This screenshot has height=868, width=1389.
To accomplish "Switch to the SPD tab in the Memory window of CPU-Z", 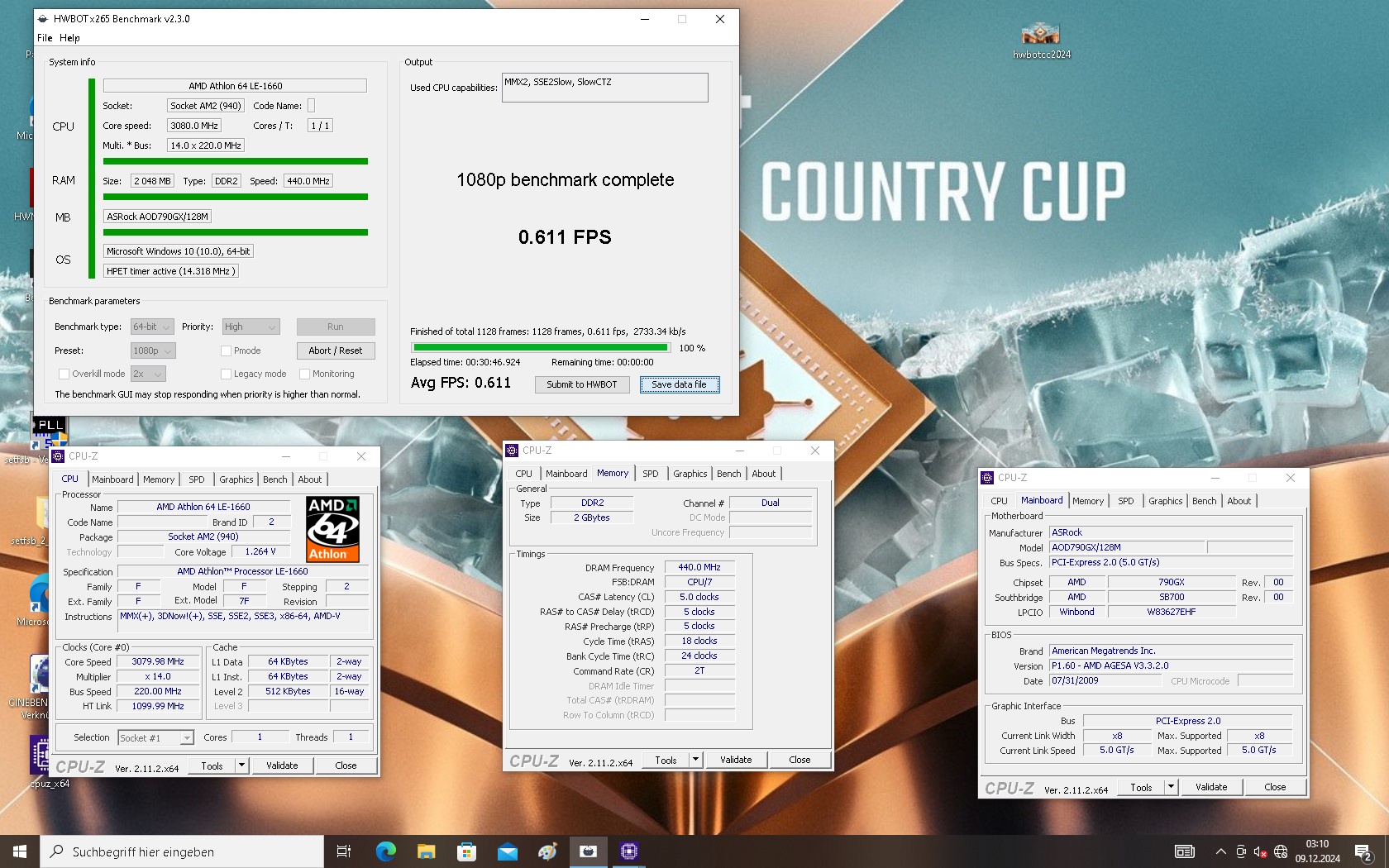I will (x=651, y=474).
